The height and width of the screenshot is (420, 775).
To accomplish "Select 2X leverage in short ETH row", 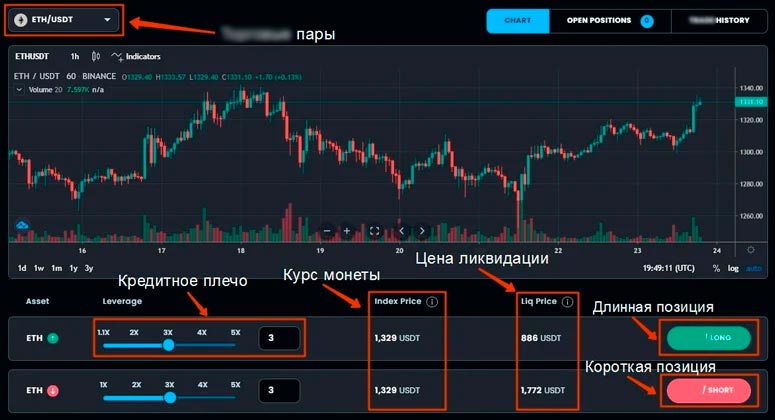I will [136, 384].
